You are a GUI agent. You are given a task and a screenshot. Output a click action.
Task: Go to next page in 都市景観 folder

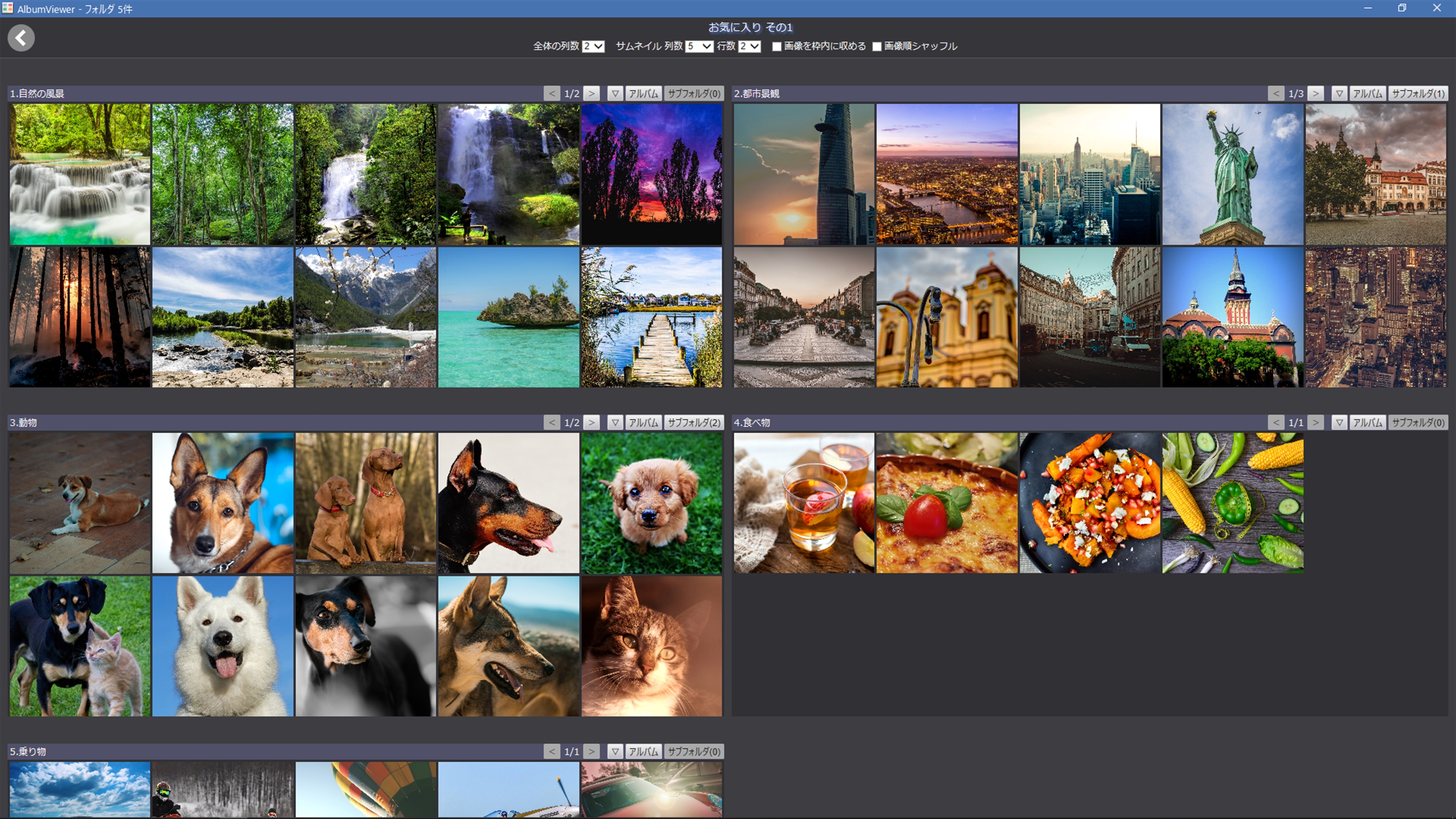click(x=1315, y=93)
